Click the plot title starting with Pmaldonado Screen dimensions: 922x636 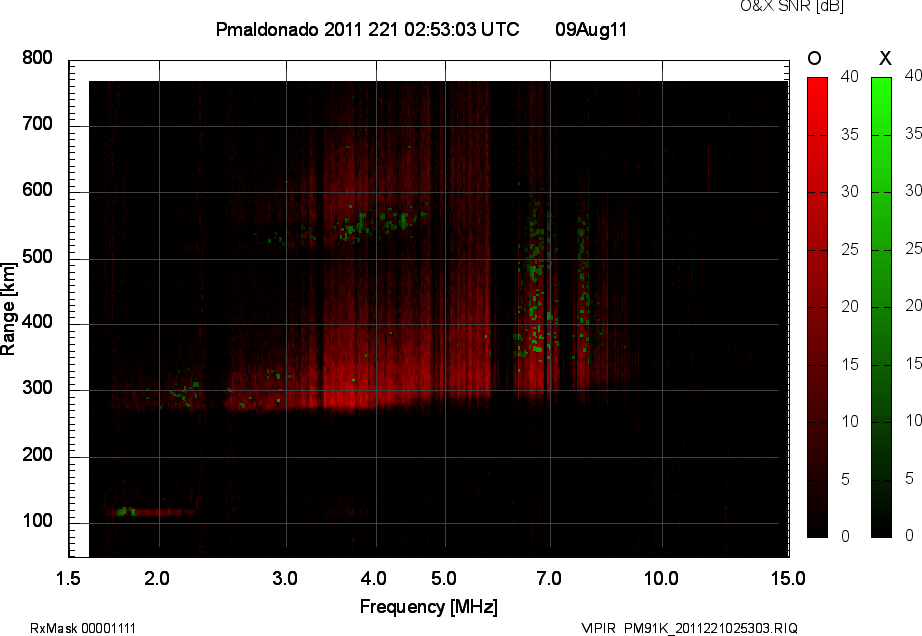[x=367, y=30]
